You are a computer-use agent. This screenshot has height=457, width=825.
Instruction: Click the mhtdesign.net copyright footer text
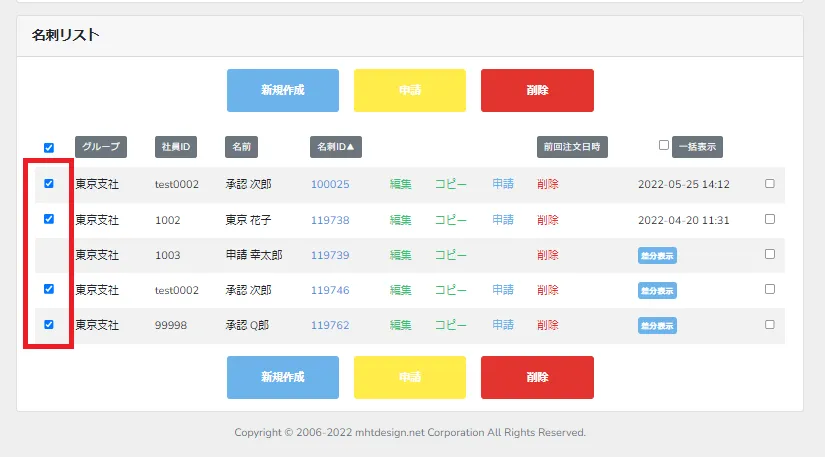[410, 433]
